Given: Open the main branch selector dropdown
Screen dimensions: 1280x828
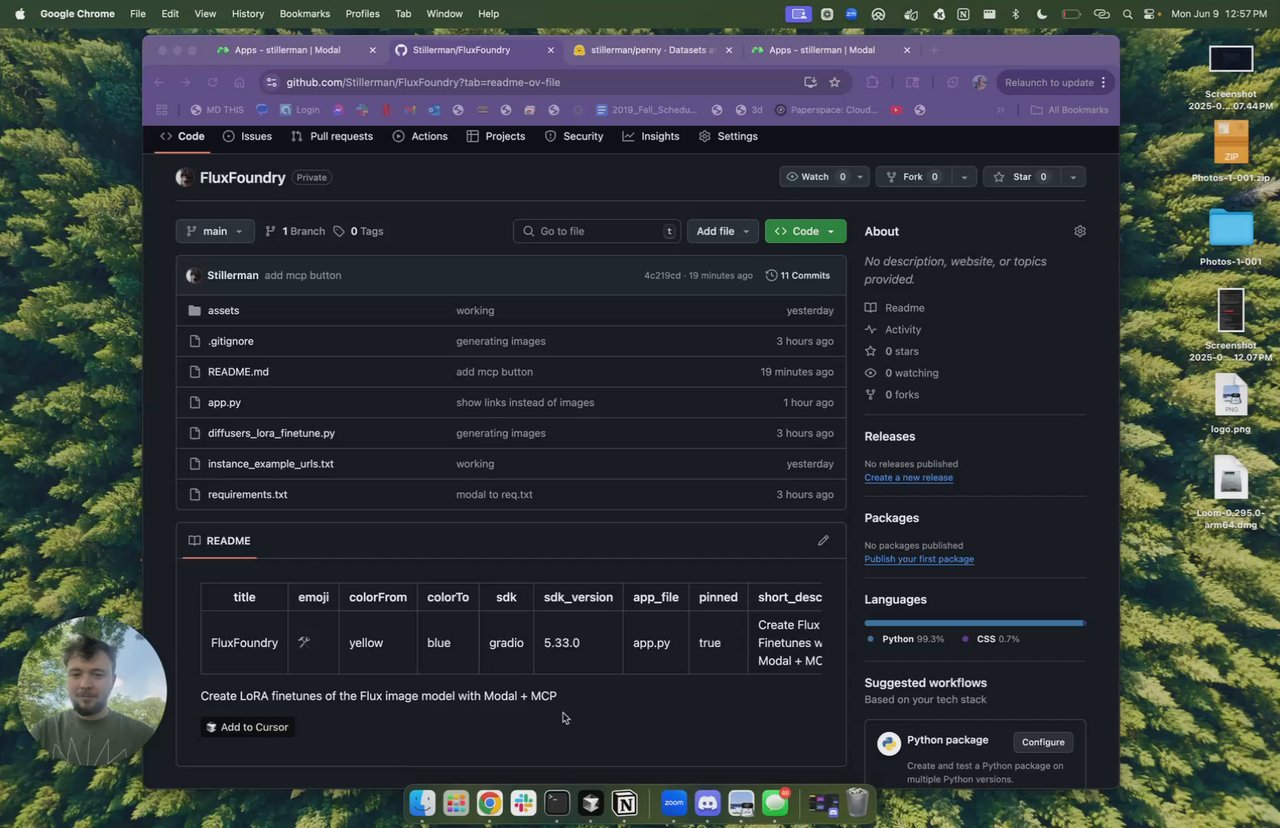Looking at the screenshot, I should coord(215,231).
